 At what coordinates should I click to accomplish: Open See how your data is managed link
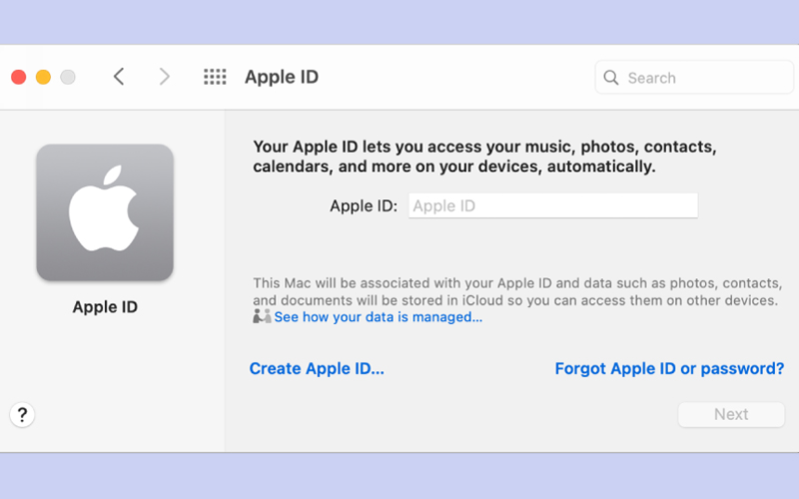[378, 317]
